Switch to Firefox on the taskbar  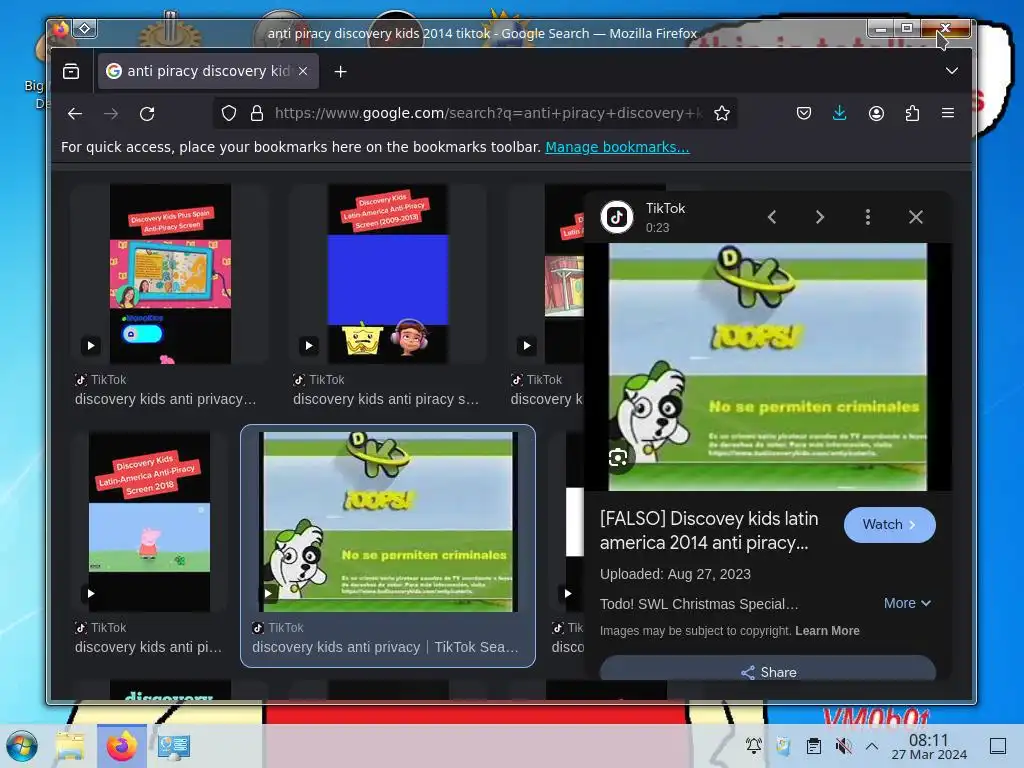pos(121,746)
